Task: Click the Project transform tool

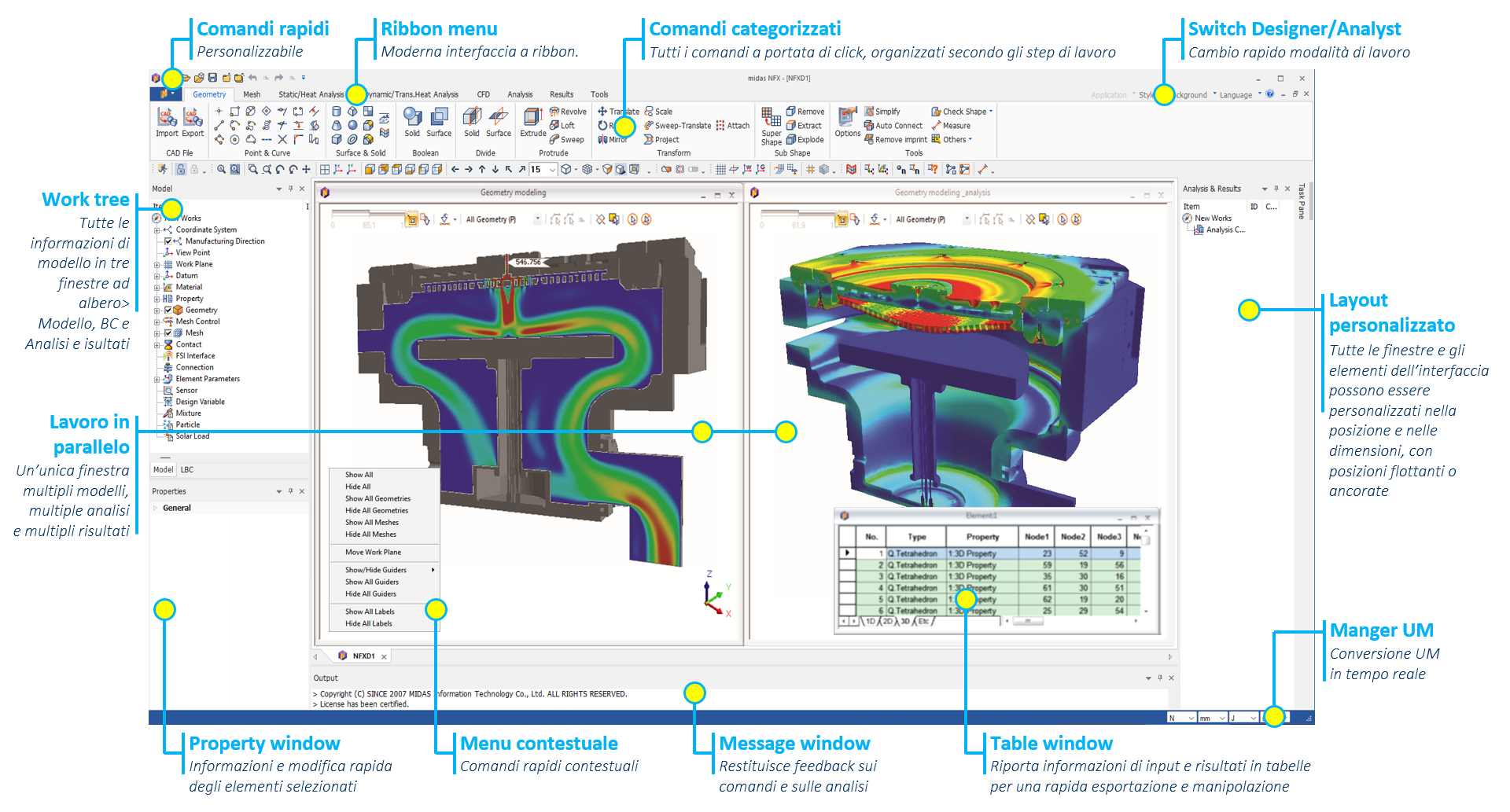Action: tap(661, 140)
